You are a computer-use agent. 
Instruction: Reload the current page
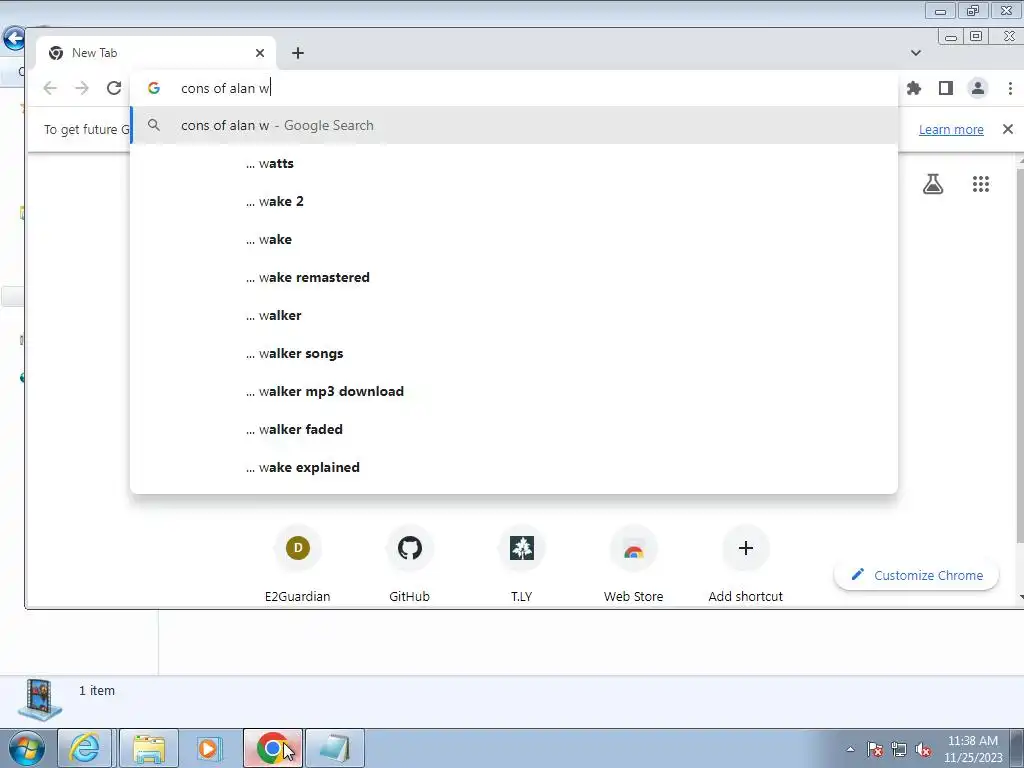[x=114, y=88]
